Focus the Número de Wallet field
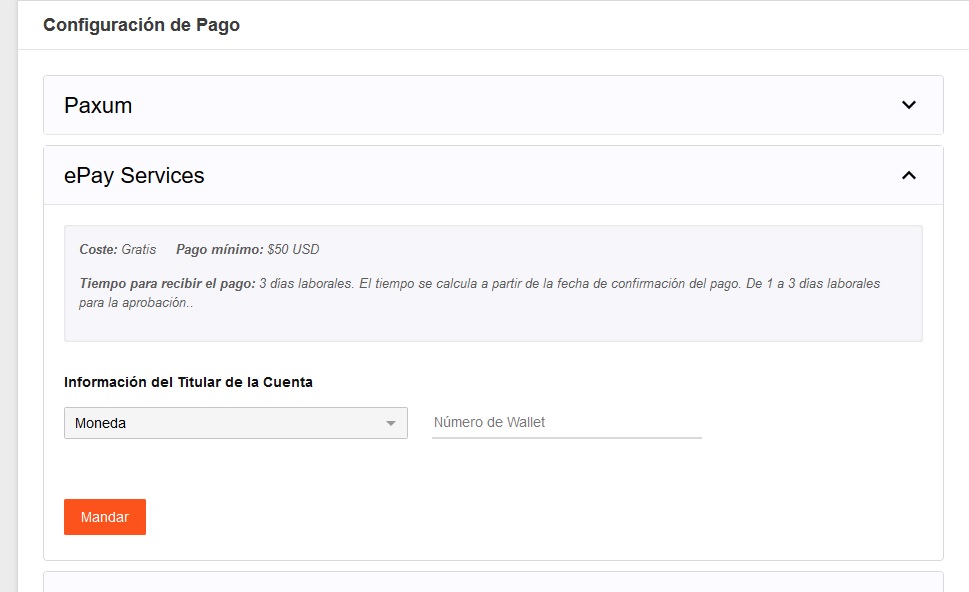 pos(566,422)
